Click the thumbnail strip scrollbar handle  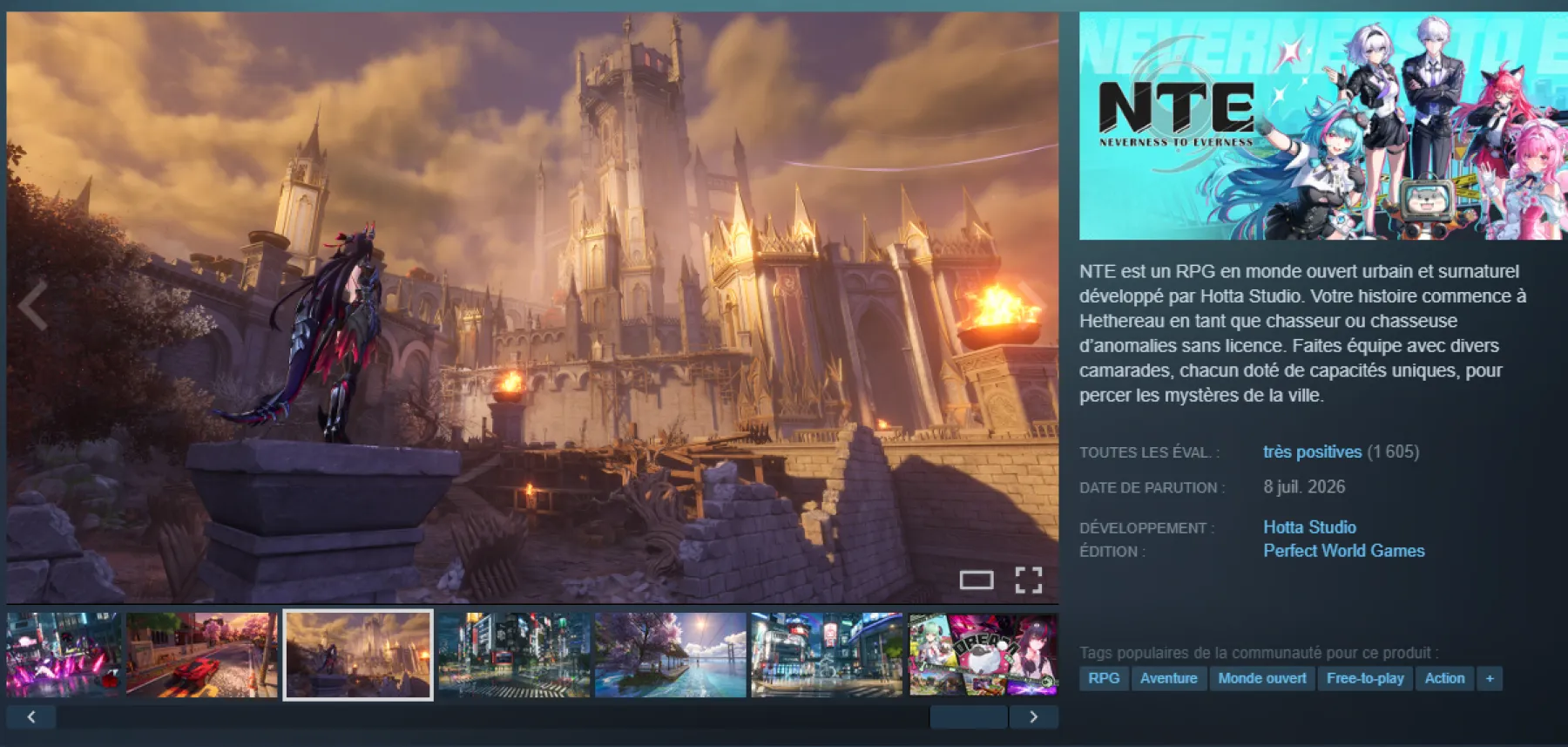click(x=969, y=717)
